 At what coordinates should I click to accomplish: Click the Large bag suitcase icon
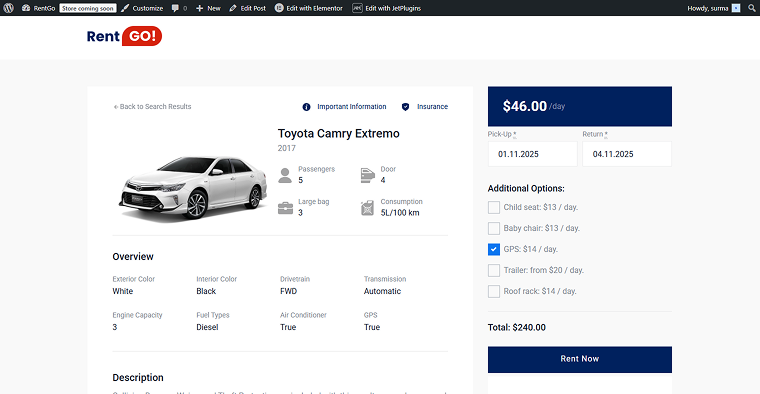pyautogui.click(x=285, y=208)
